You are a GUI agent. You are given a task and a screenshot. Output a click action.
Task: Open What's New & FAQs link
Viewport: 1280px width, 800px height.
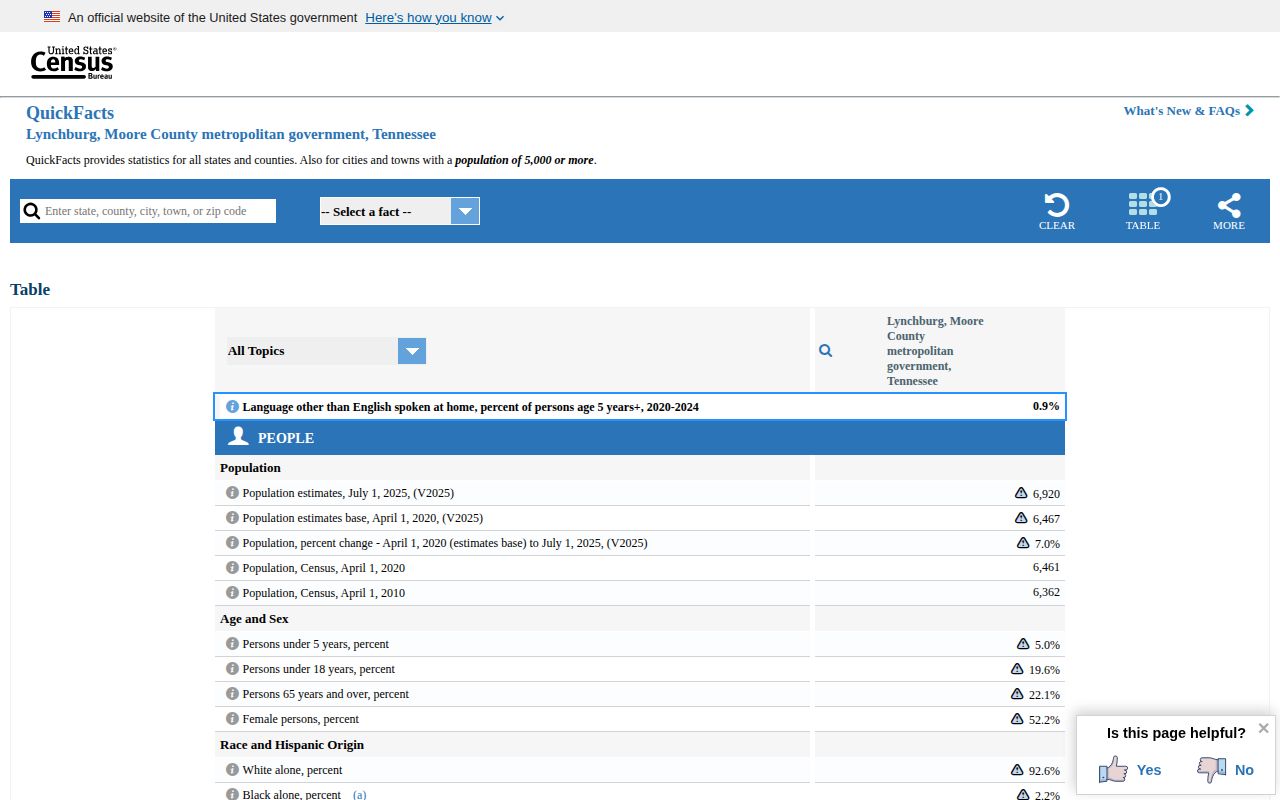[x=1188, y=111]
